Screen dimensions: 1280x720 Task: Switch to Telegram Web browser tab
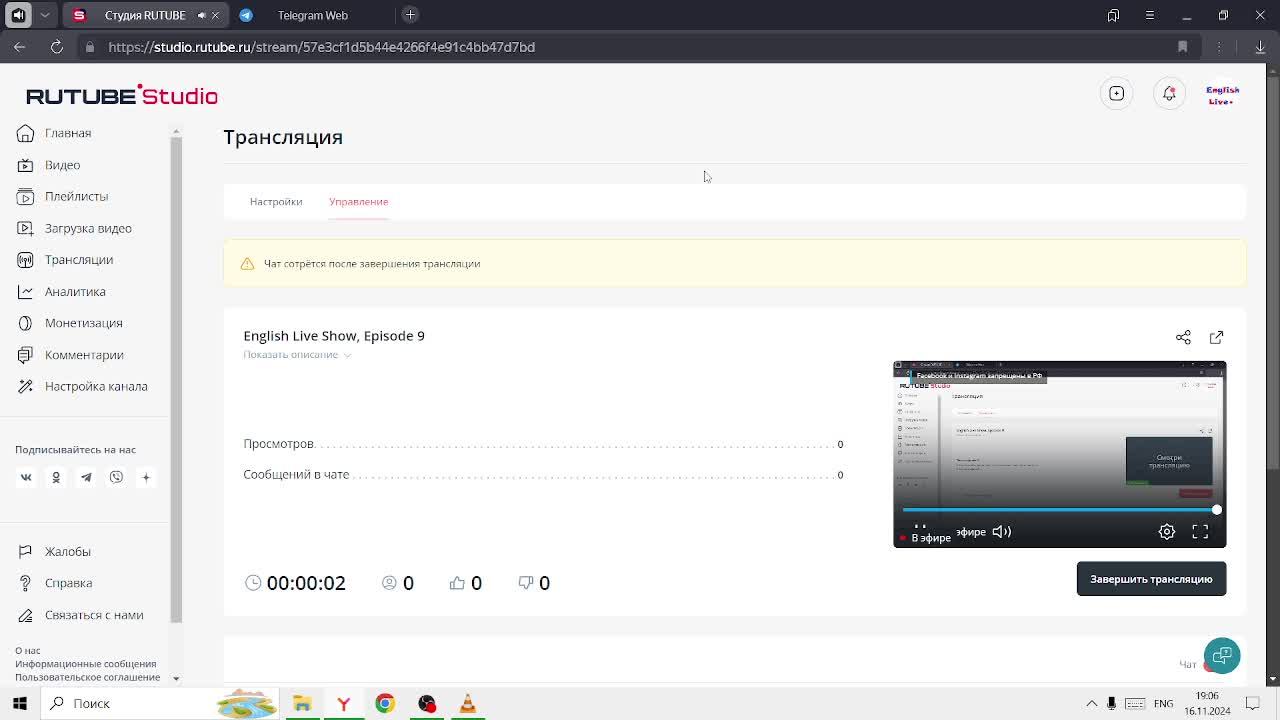coord(312,15)
